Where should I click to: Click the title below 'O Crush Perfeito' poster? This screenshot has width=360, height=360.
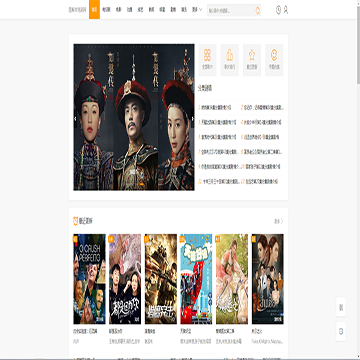85,332
